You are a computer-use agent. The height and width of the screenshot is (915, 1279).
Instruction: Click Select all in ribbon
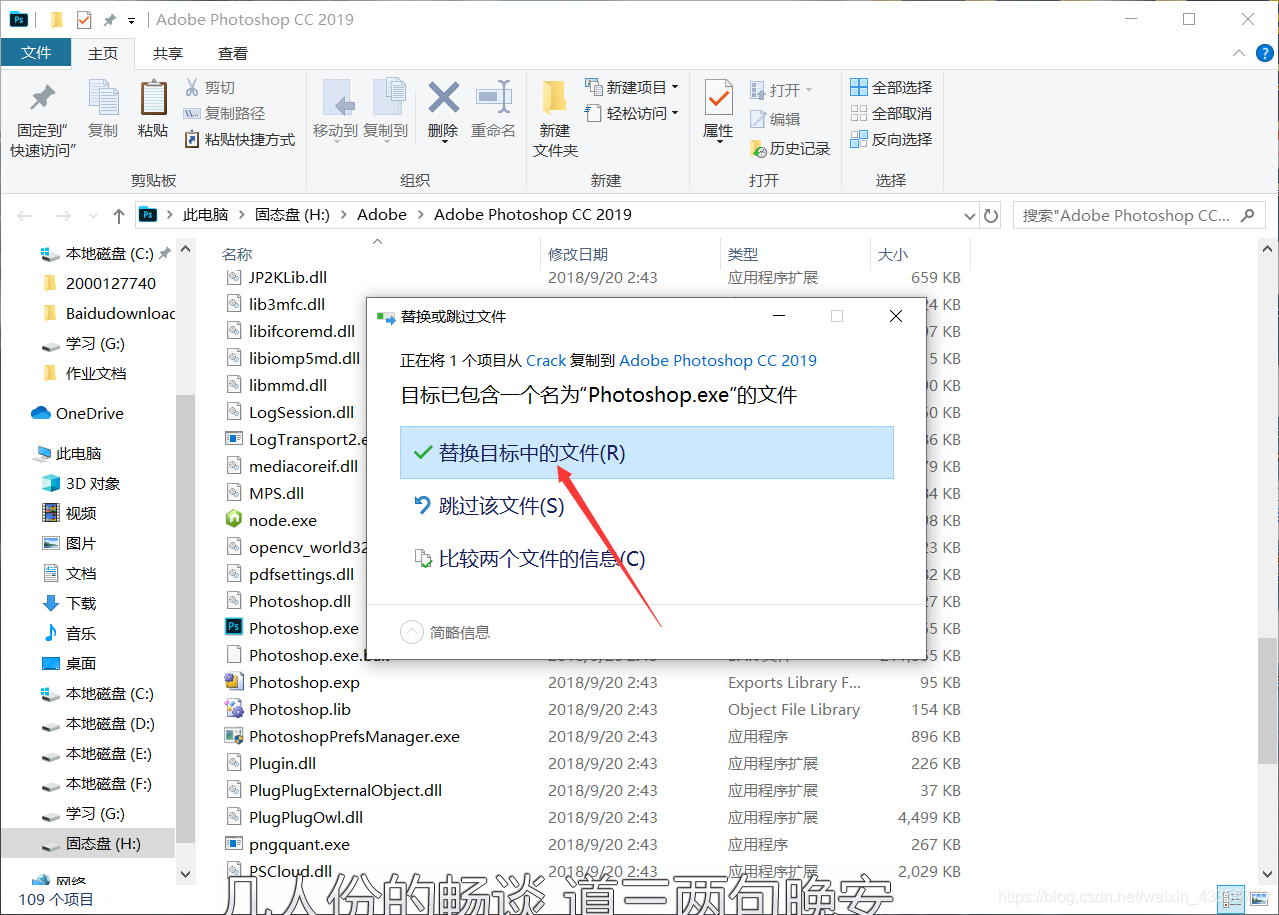pyautogui.click(x=891, y=87)
